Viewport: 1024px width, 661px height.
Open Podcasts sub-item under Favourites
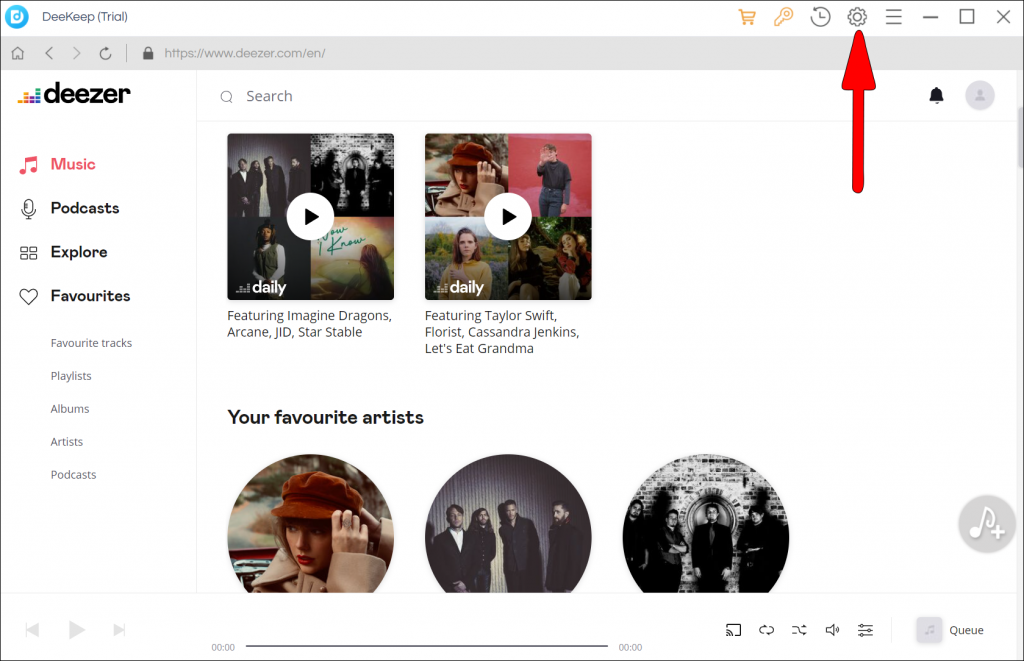(x=73, y=475)
